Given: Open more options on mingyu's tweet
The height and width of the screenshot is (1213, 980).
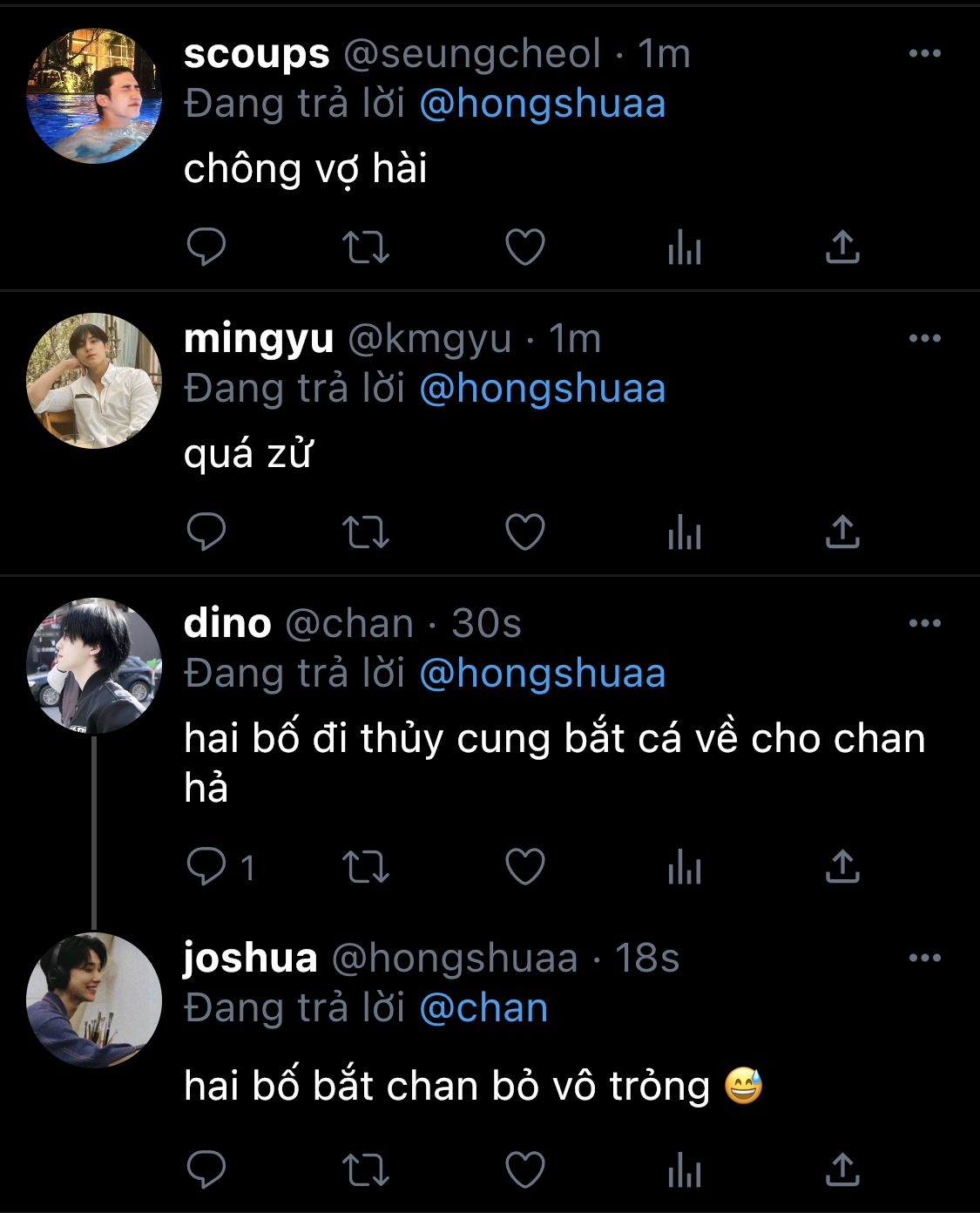Looking at the screenshot, I should [x=924, y=338].
